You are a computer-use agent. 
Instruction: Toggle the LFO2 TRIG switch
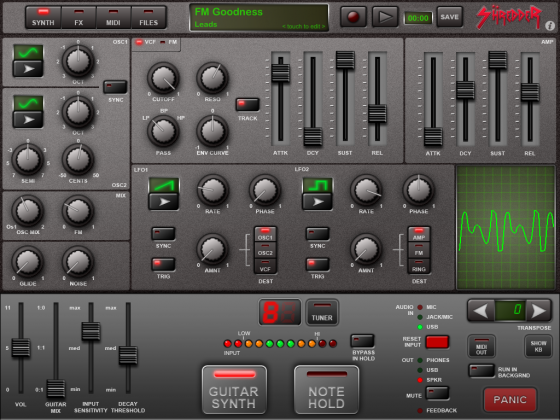[x=318, y=264]
